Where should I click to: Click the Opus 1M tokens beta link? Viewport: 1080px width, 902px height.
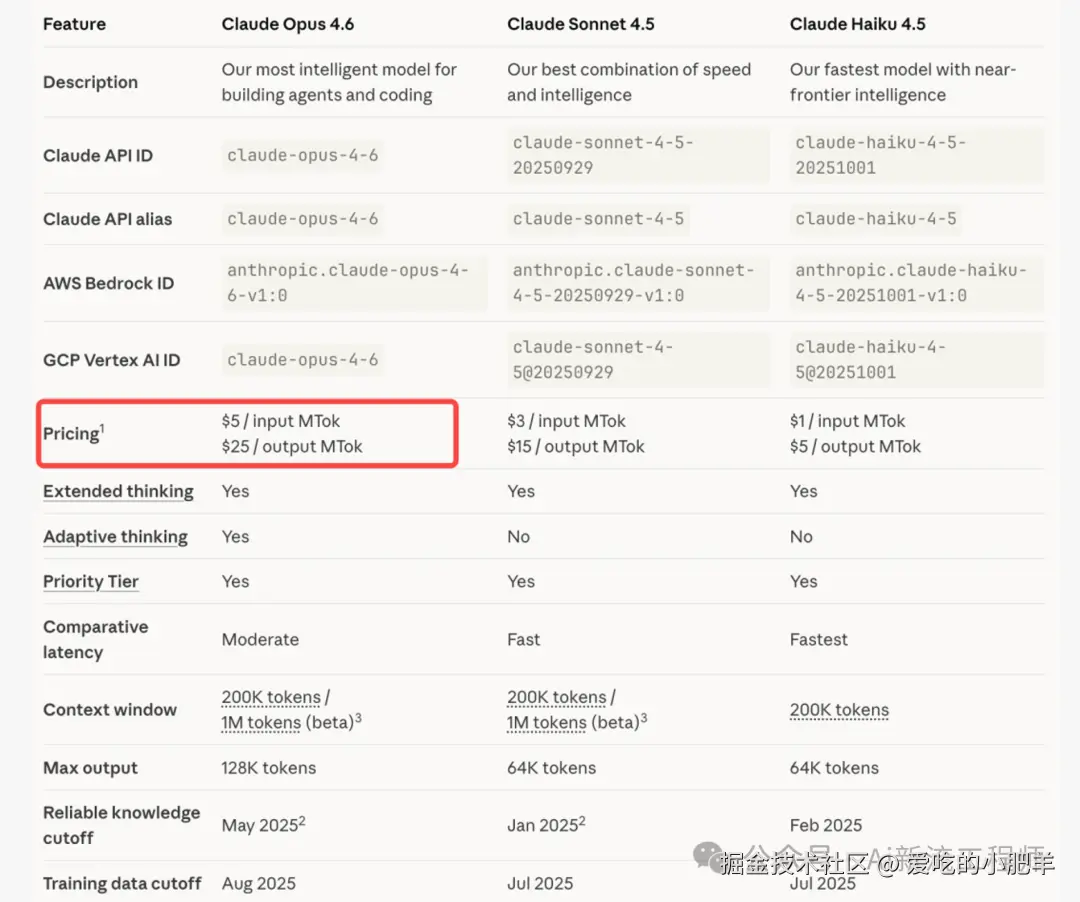261,722
